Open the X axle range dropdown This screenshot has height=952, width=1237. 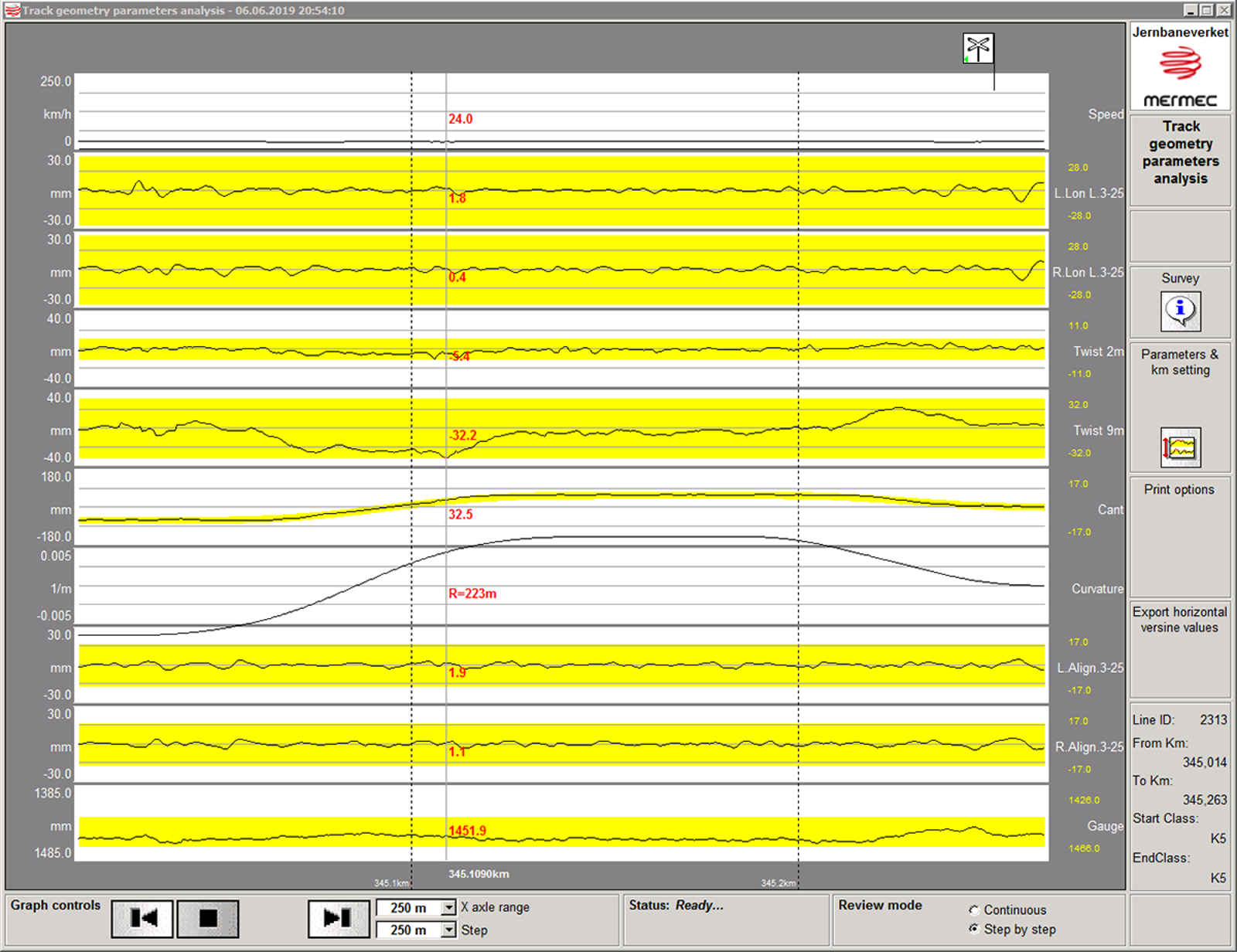click(447, 907)
